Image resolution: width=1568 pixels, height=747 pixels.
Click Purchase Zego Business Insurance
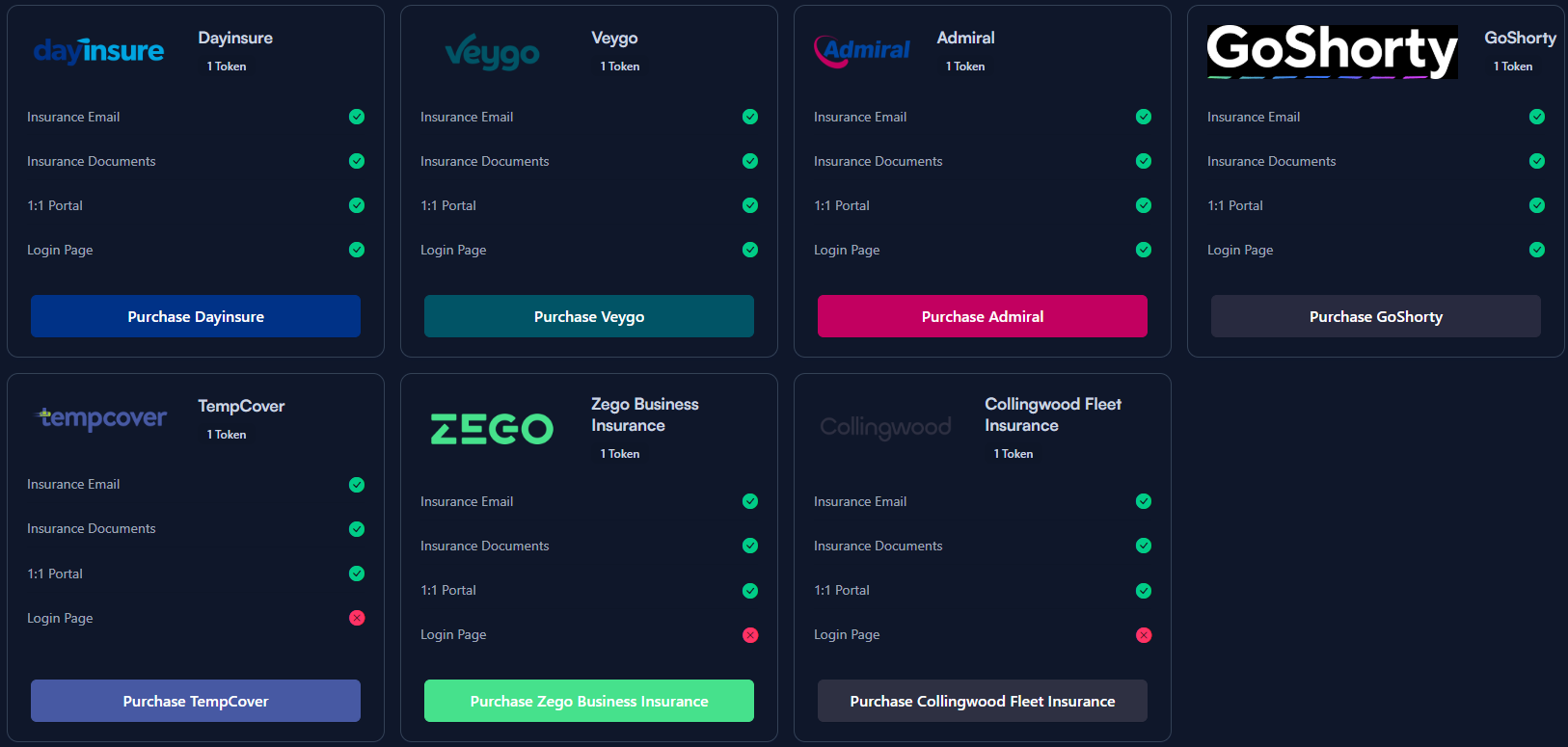coord(588,701)
